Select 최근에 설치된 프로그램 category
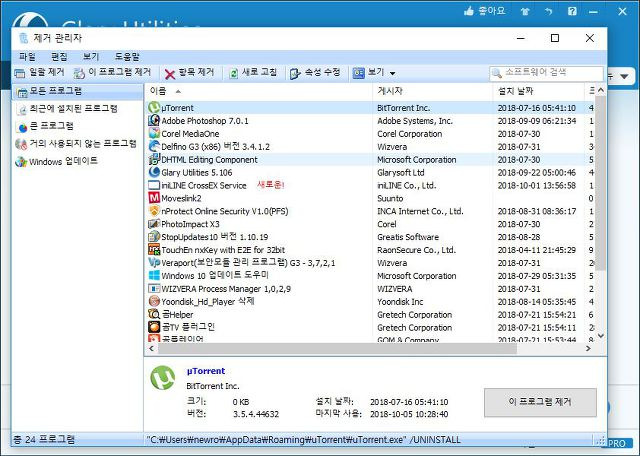This screenshot has height=456, width=640. [73, 109]
